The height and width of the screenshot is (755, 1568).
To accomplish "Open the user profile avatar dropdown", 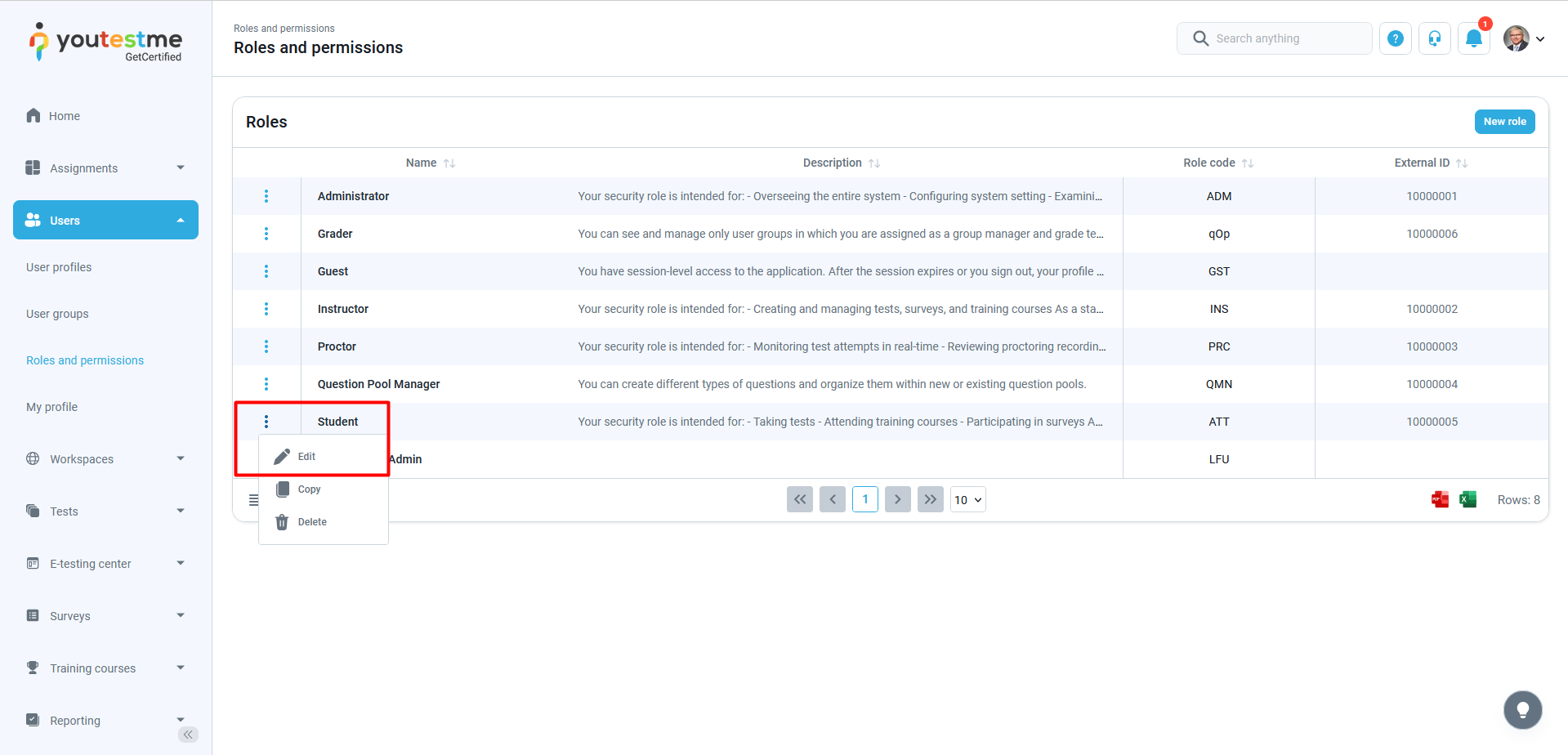I will [1524, 38].
